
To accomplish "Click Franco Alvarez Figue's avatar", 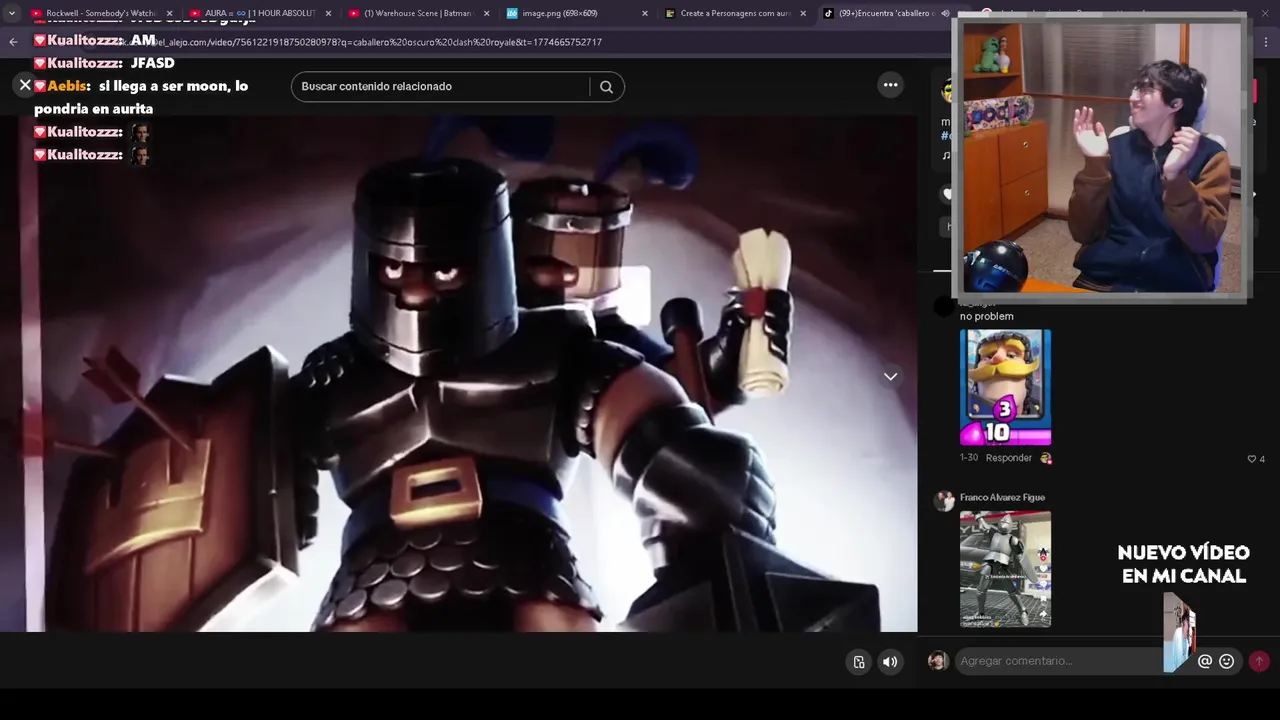I will click(x=944, y=501).
